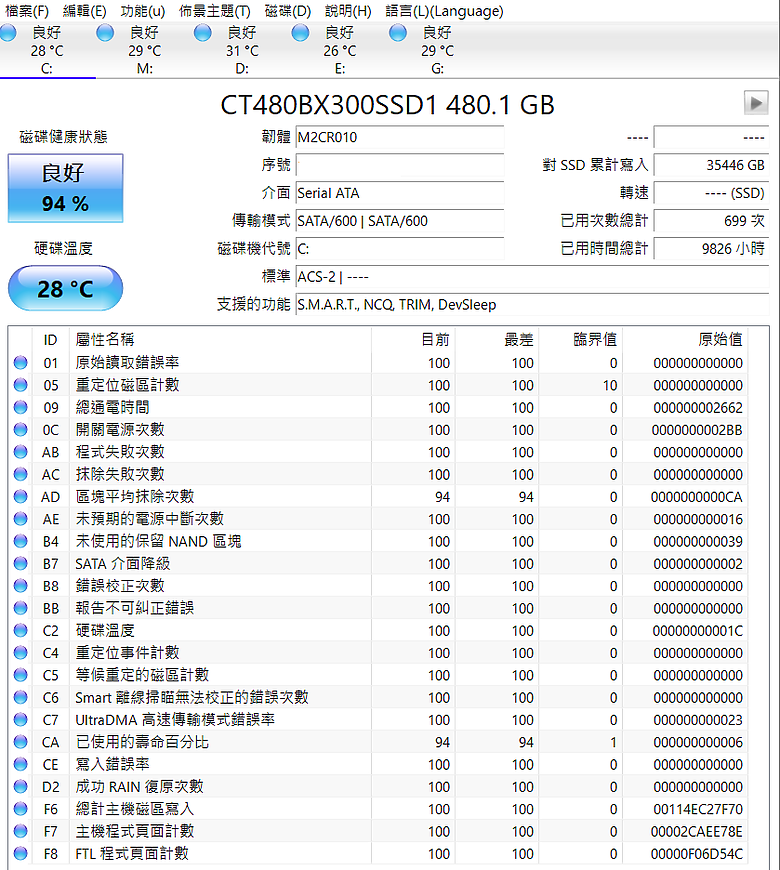Switch to the D: drive tab
Screen dimensions: 780x870
tap(242, 50)
